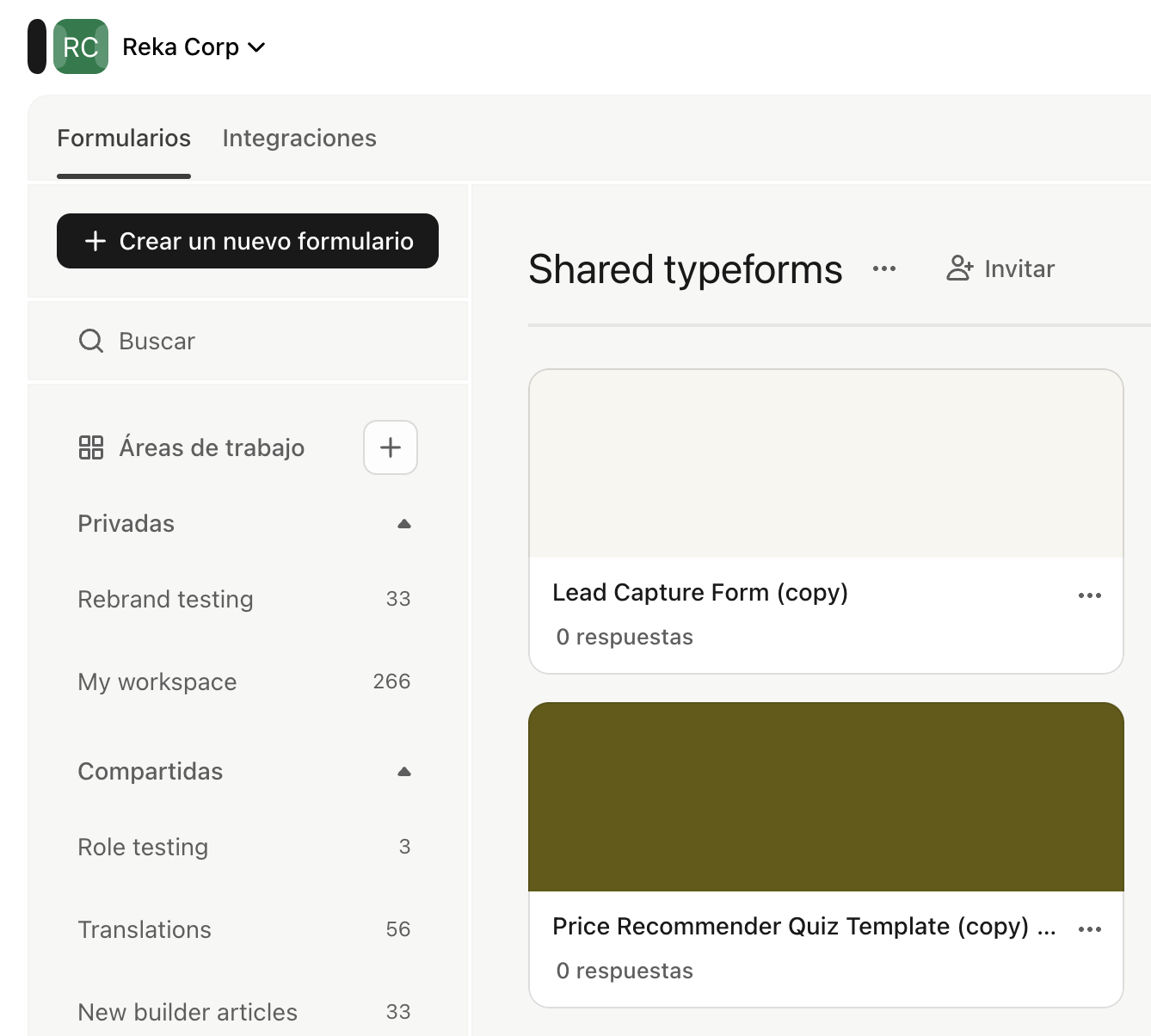Open the Role testing workspace
Image resolution: width=1151 pixels, height=1036 pixels.
point(244,847)
